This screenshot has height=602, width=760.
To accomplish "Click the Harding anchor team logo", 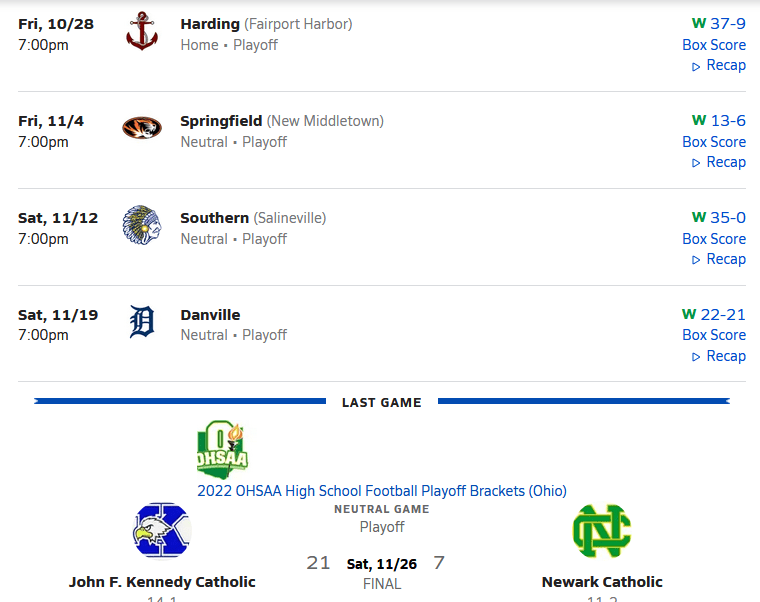I will pos(142,31).
